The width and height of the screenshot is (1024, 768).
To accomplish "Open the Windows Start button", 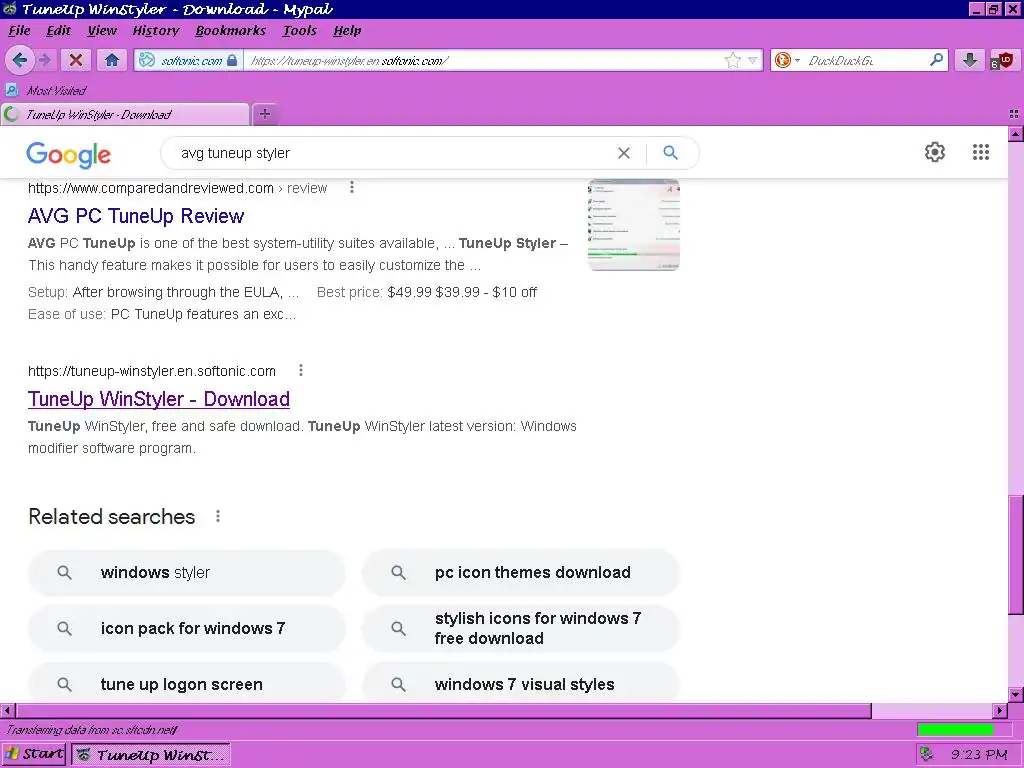I will [x=34, y=754].
